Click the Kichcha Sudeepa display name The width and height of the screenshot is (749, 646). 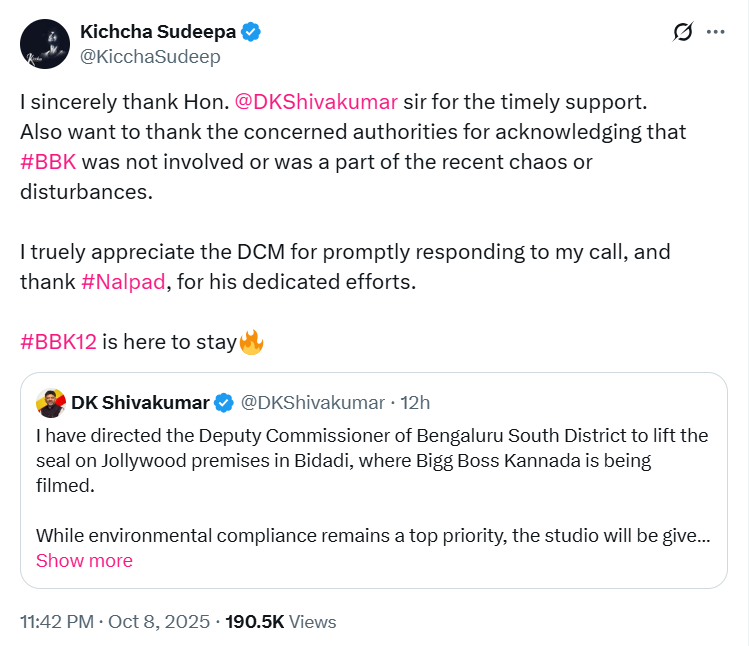click(158, 32)
